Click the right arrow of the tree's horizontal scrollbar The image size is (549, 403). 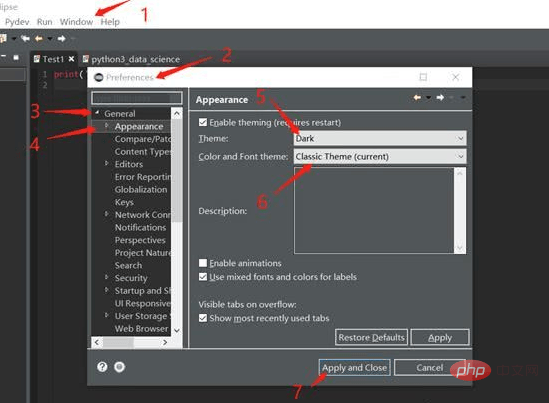click(165, 342)
